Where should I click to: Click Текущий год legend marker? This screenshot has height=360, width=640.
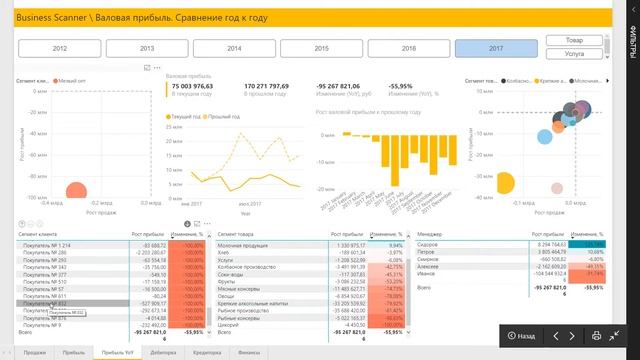click(168, 117)
